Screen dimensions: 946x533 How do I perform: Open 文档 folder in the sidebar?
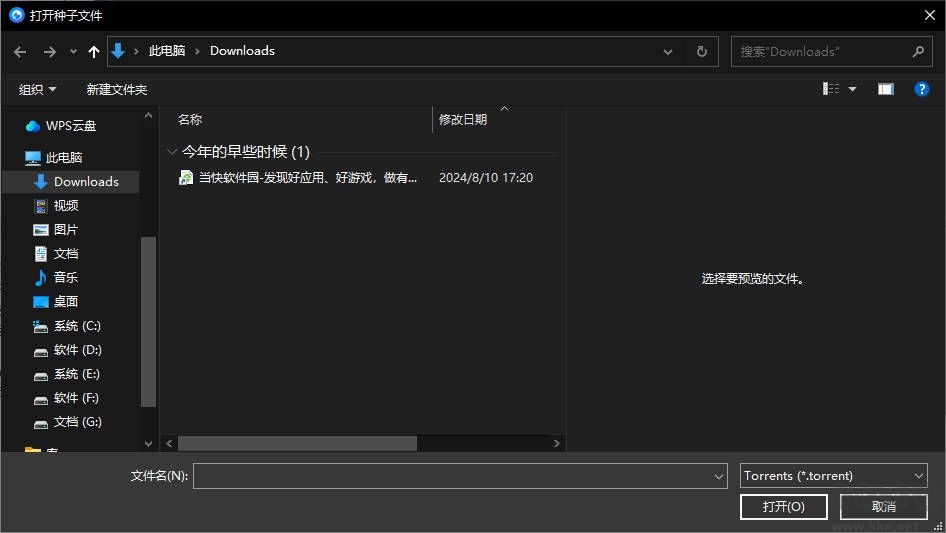pos(65,254)
